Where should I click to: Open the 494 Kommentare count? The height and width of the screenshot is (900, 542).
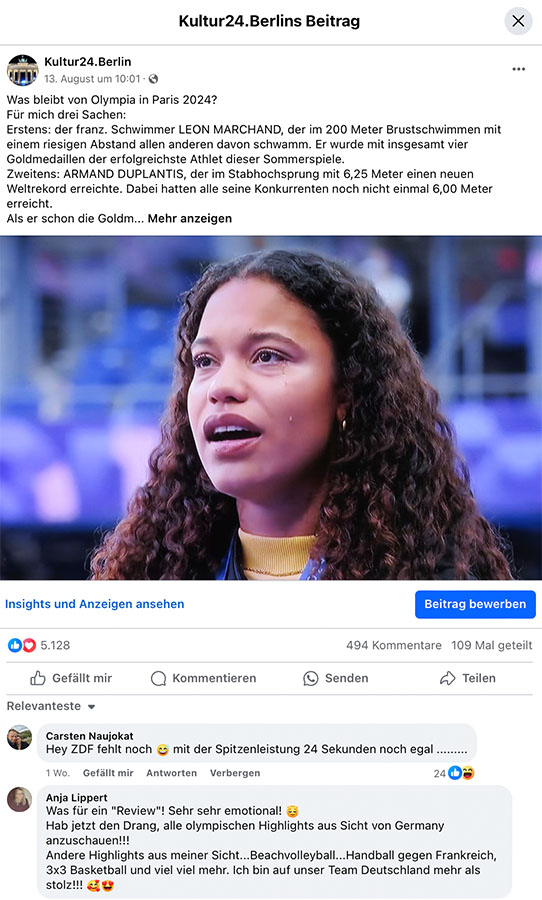point(394,645)
